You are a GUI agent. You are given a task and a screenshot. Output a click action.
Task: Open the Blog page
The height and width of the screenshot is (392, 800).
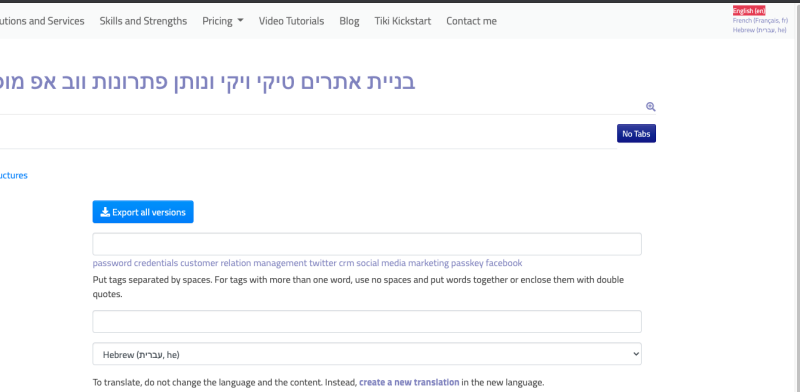click(x=349, y=21)
